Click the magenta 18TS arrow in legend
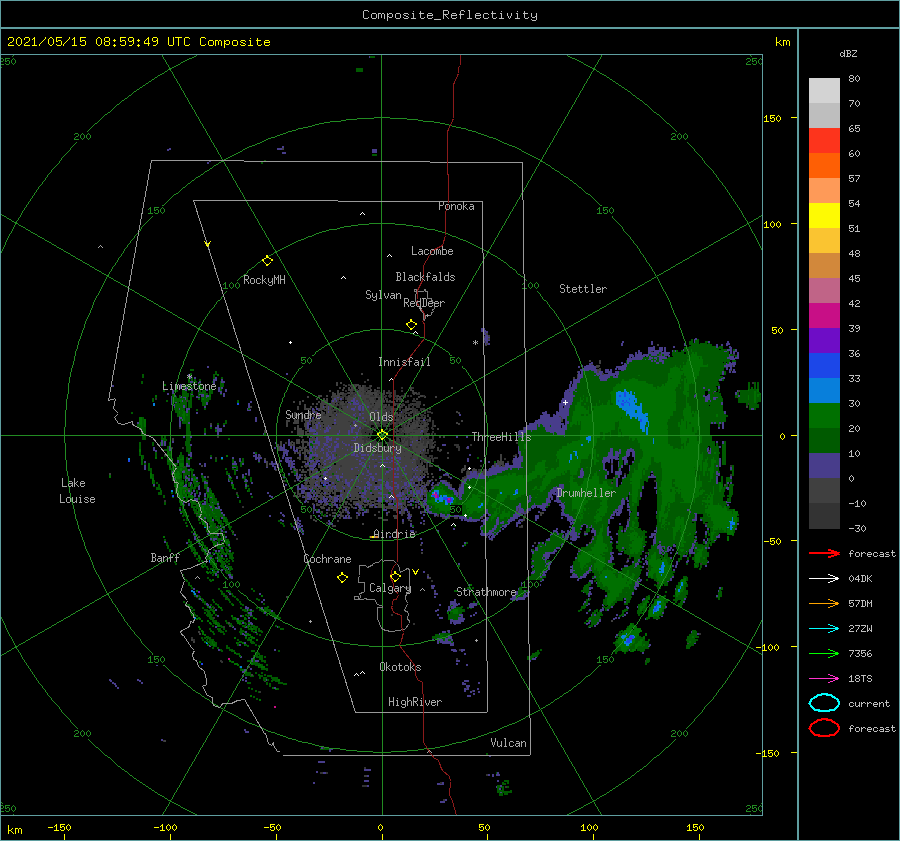This screenshot has width=900, height=841. [824, 679]
